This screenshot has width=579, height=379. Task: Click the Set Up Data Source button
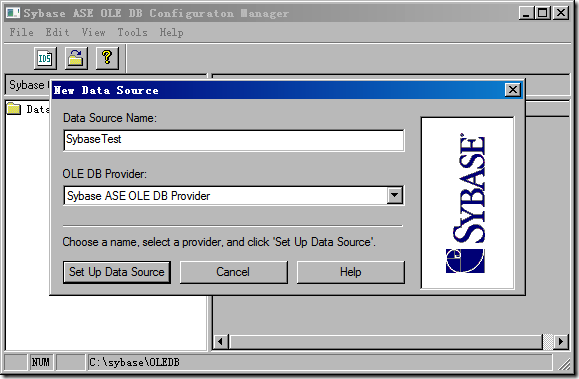click(117, 272)
